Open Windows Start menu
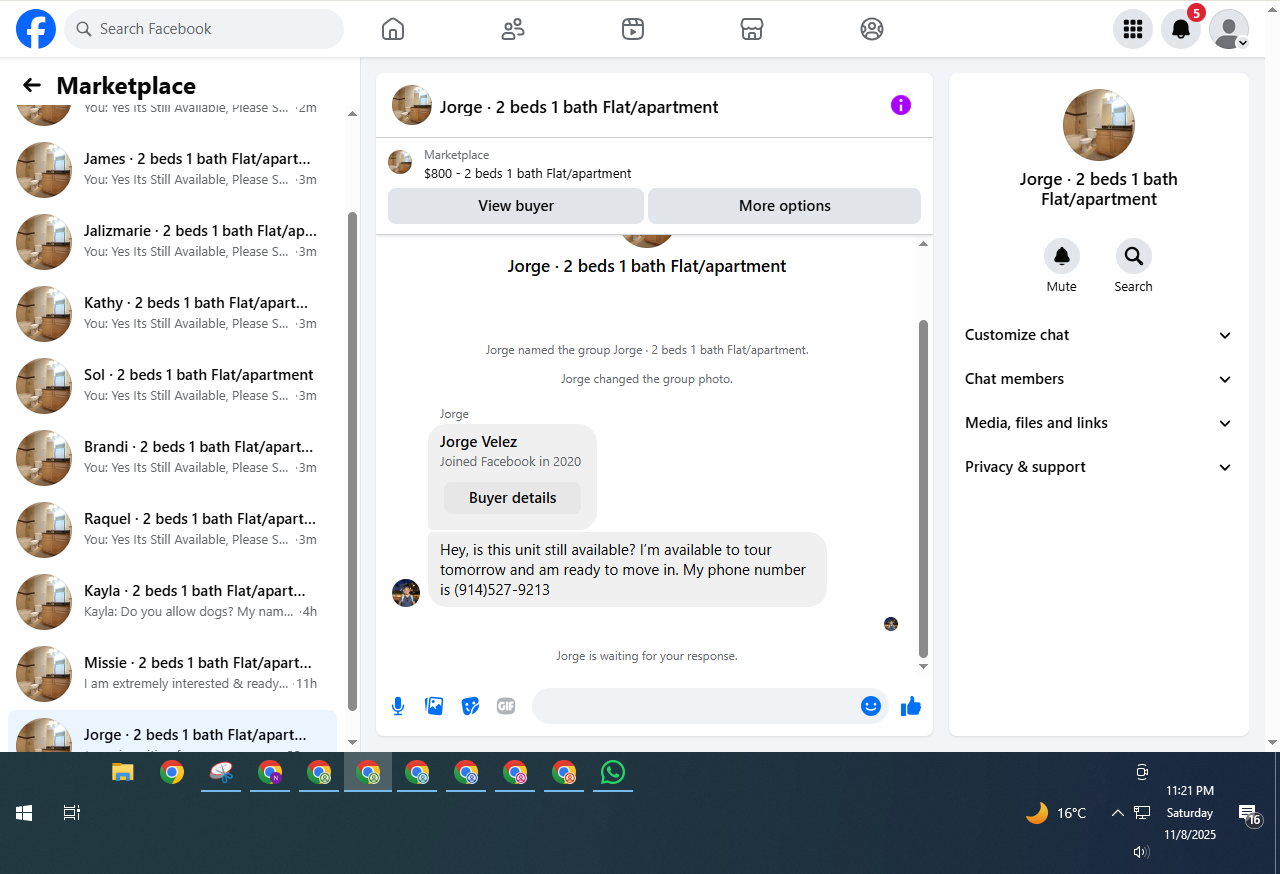 click(24, 813)
